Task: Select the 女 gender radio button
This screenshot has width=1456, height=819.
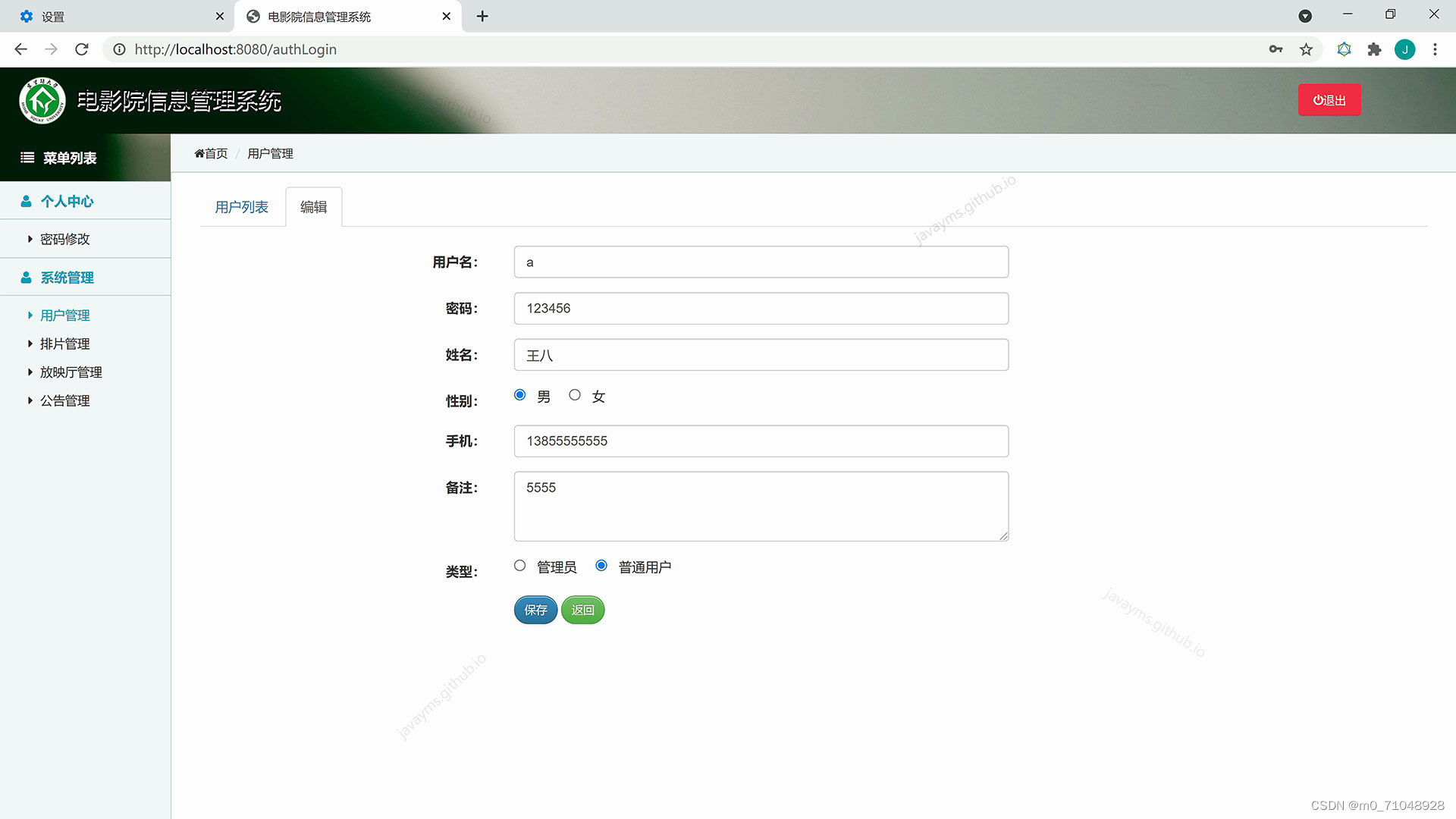Action: click(575, 395)
